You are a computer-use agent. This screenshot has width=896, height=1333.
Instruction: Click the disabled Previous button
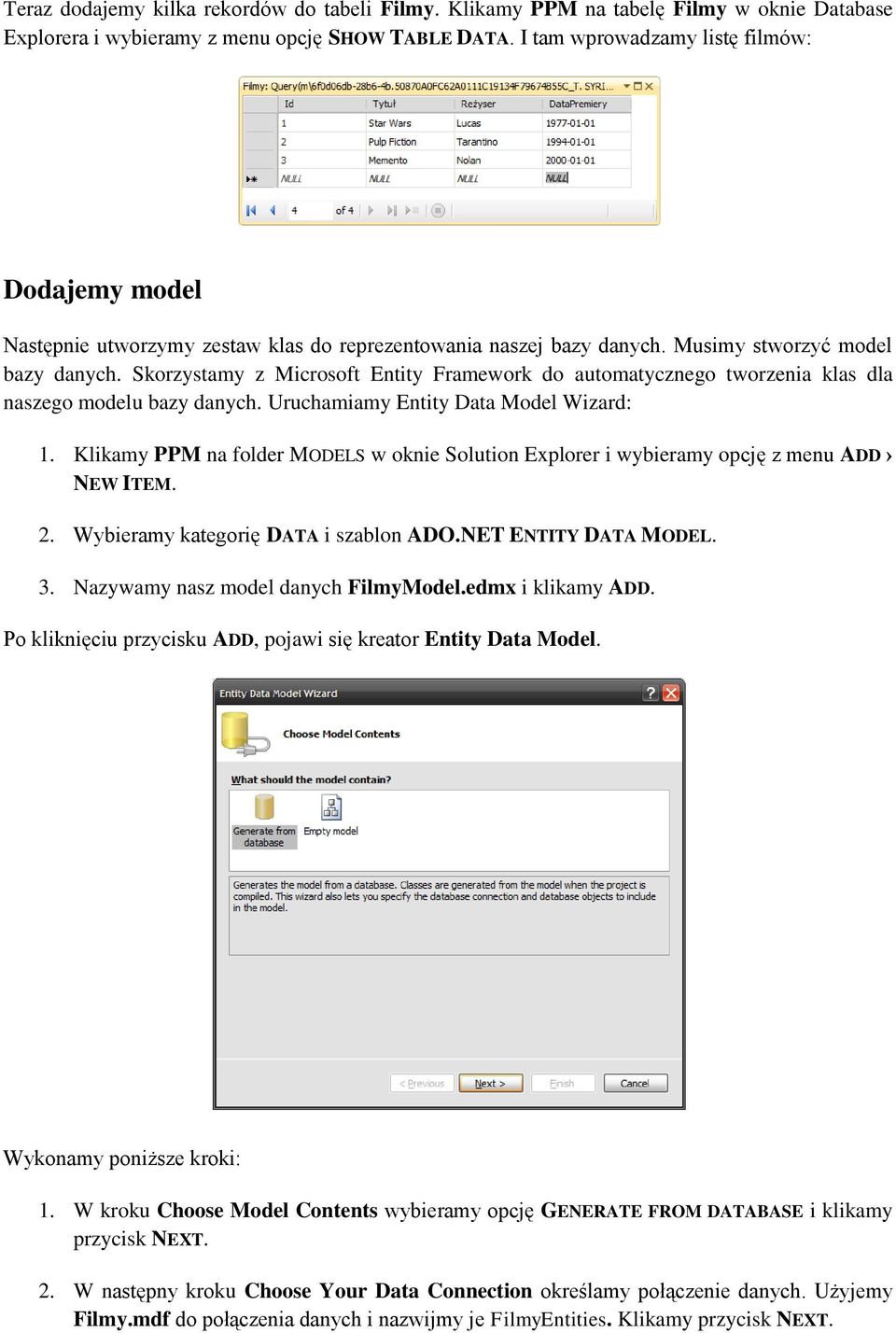[x=422, y=1083]
